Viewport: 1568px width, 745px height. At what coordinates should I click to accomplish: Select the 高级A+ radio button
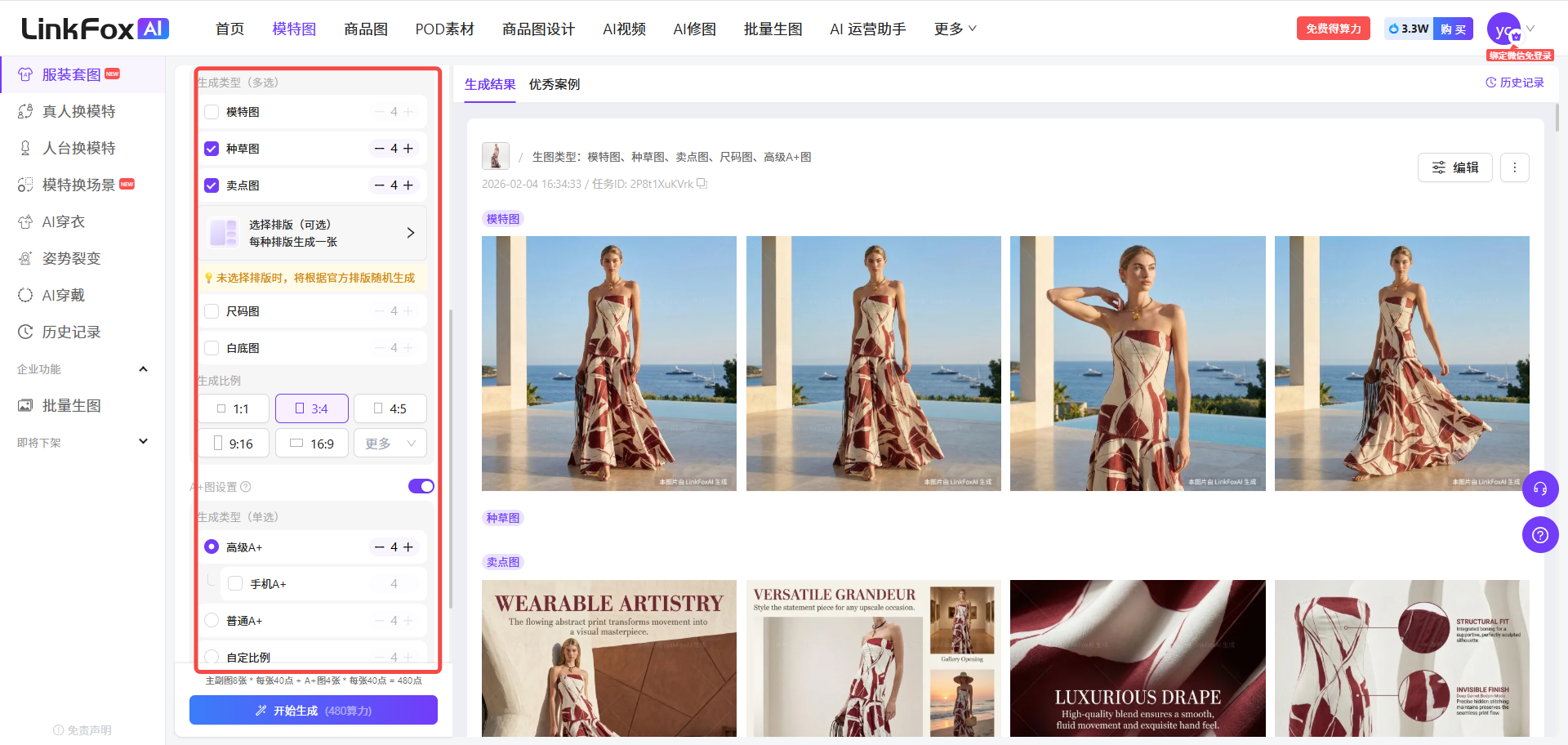pos(212,546)
